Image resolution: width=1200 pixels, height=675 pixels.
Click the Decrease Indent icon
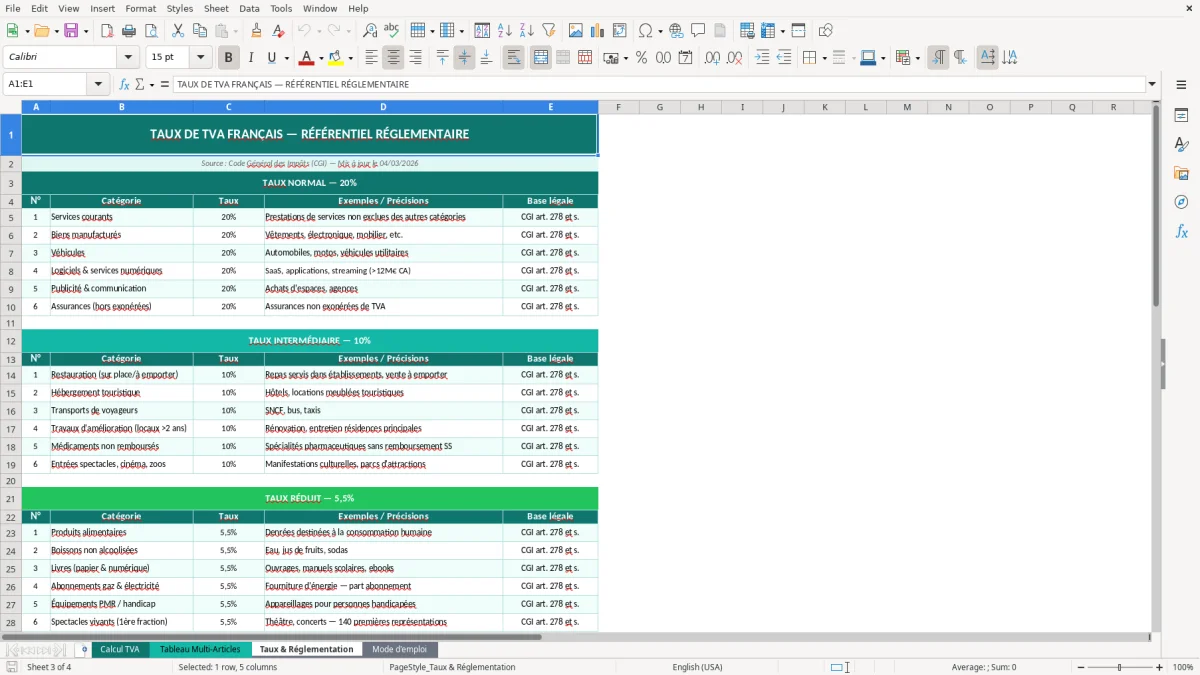(x=784, y=58)
